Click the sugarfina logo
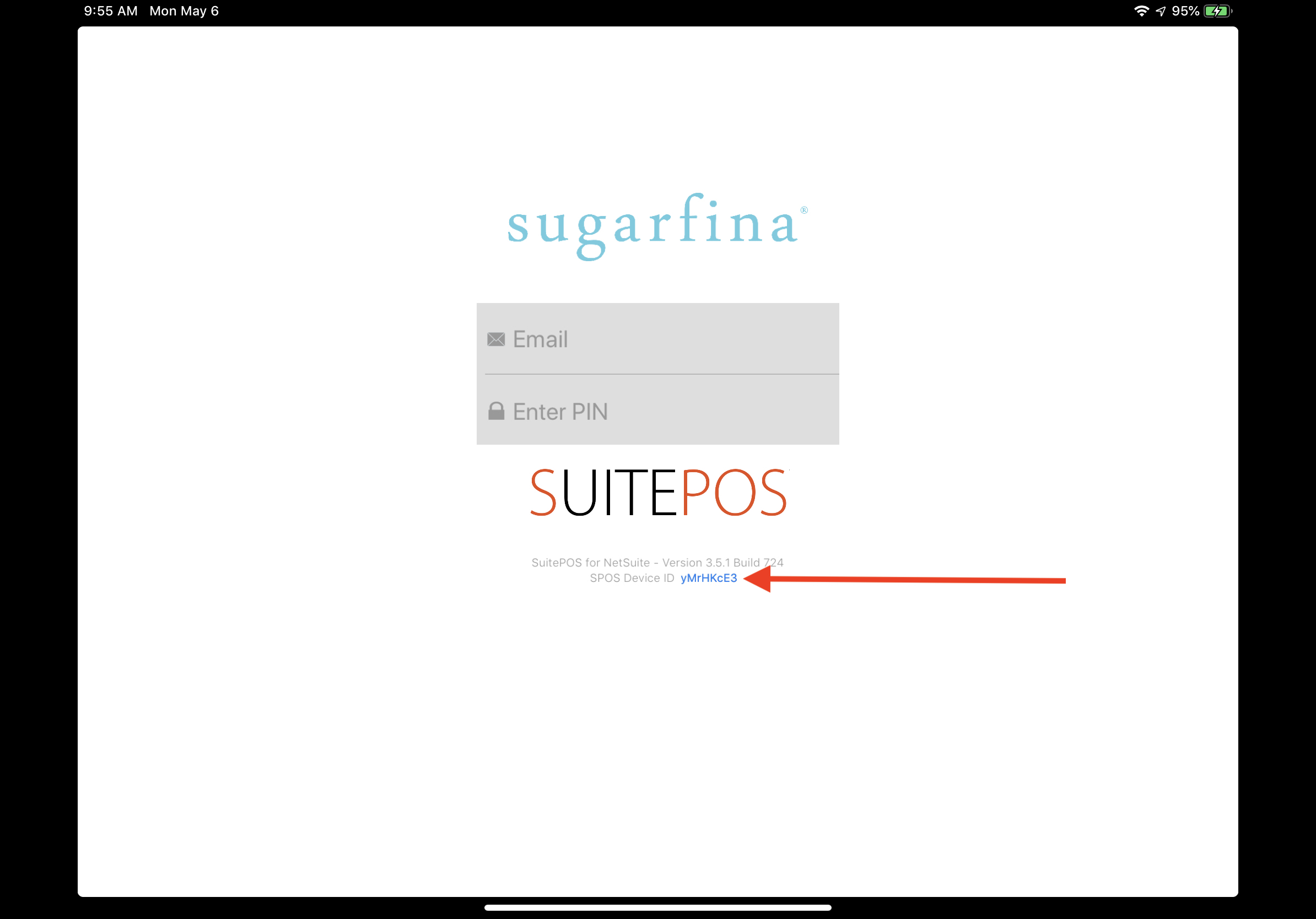Image resolution: width=1316 pixels, height=919 pixels. coord(652,226)
